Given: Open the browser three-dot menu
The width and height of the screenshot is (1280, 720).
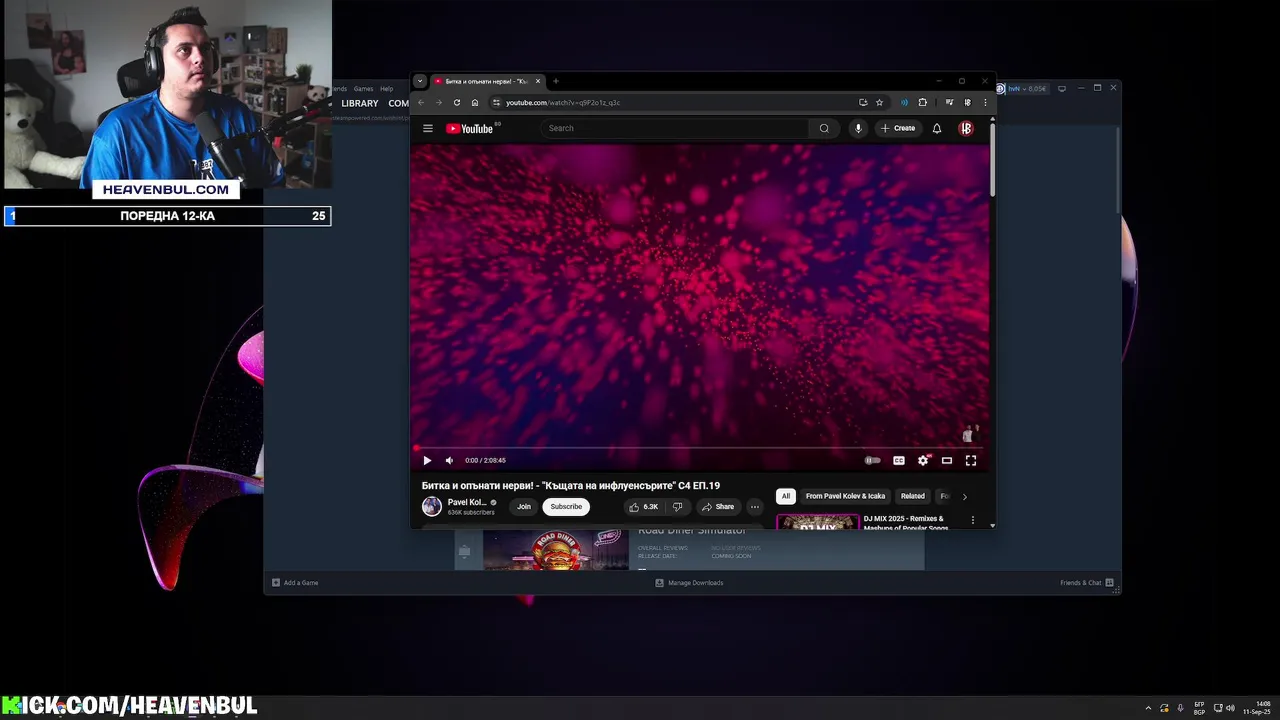Looking at the screenshot, I should click(x=985, y=102).
